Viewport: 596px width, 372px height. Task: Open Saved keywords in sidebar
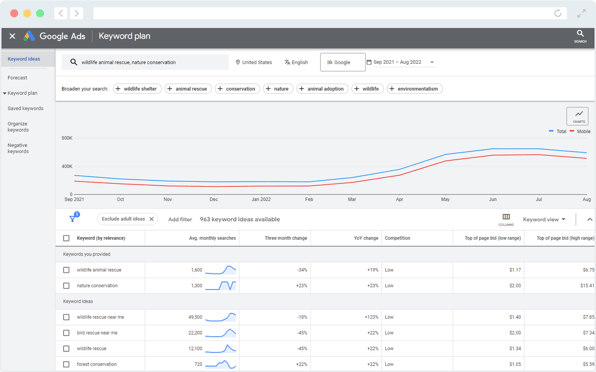tap(25, 108)
